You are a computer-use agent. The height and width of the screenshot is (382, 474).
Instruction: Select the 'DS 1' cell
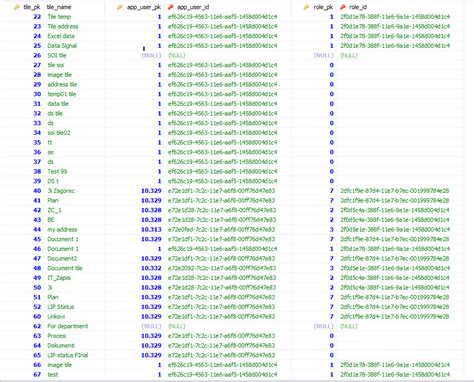53,181
